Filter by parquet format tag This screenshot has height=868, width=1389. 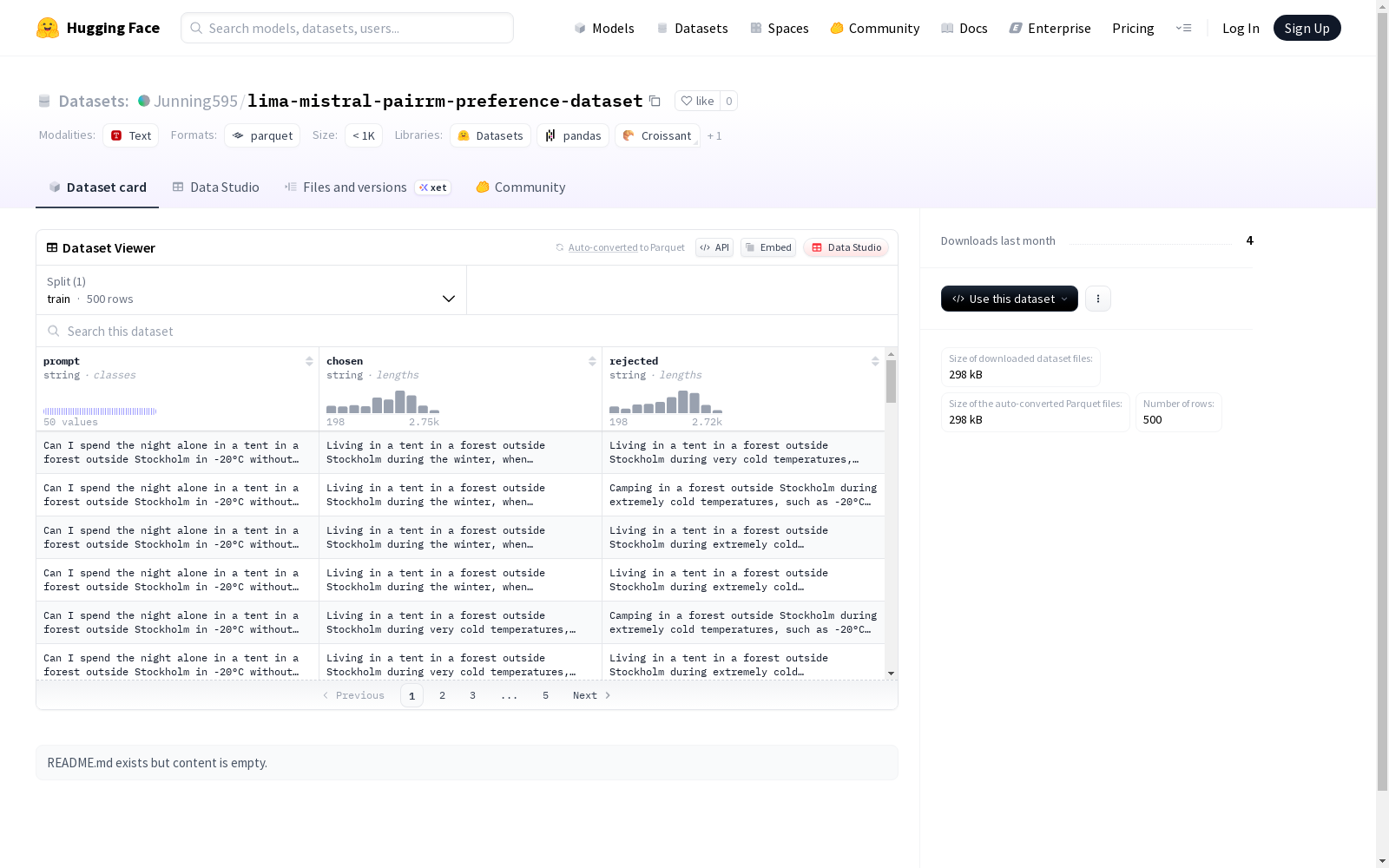pos(262,135)
